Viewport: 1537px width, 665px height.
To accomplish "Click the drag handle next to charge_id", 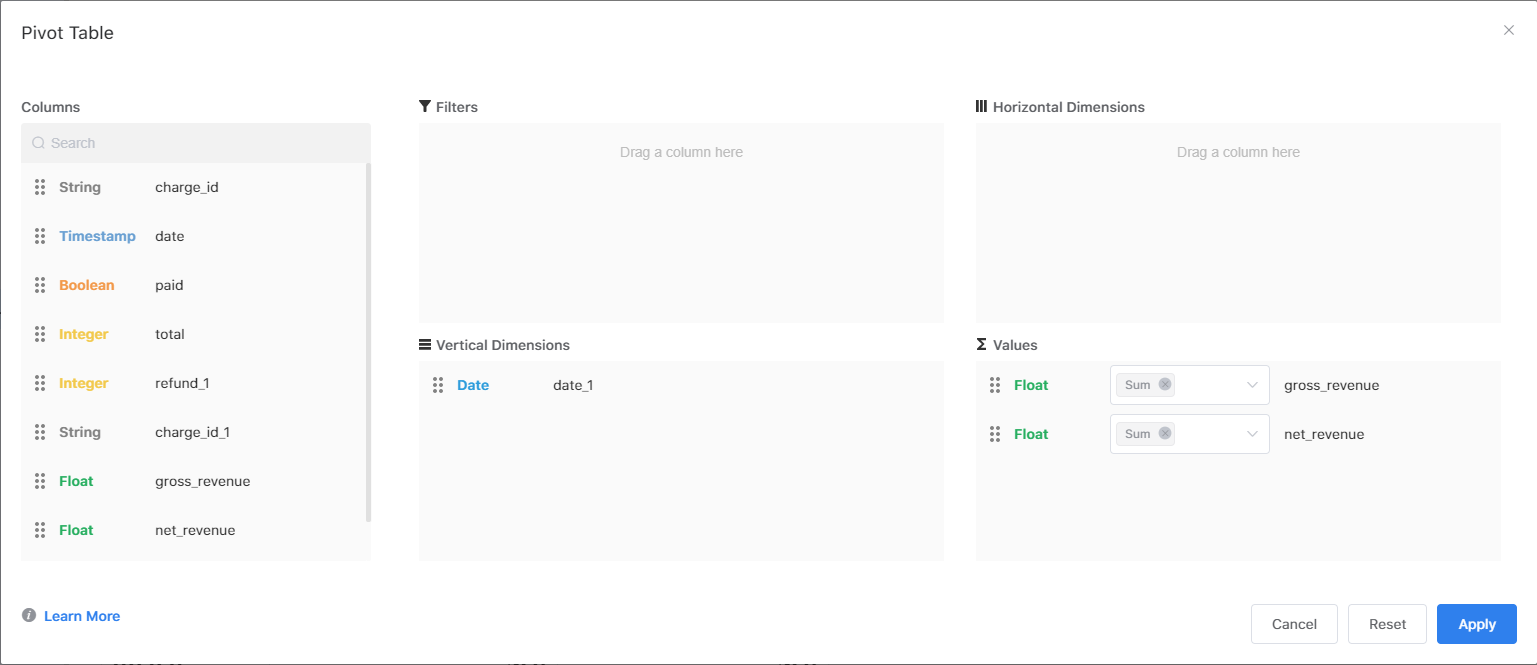I will (40, 187).
